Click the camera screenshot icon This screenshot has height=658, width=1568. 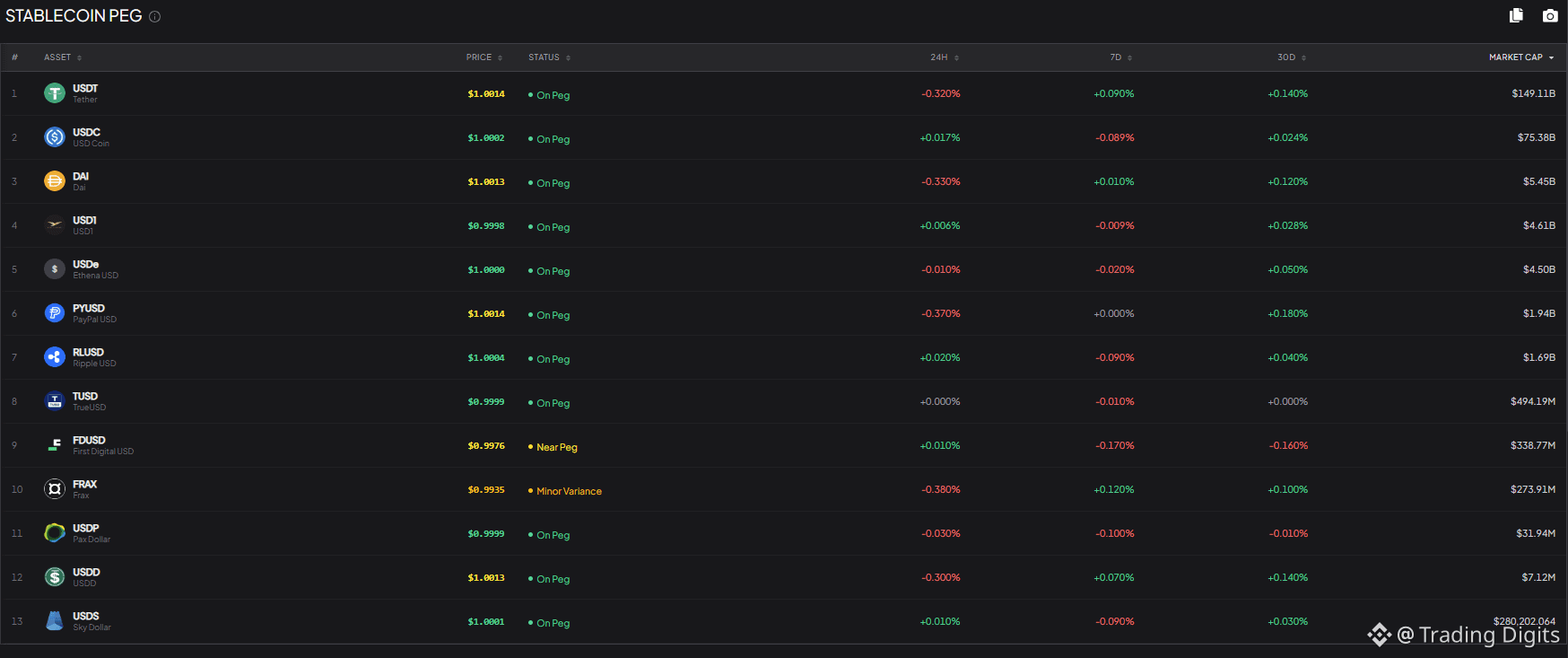click(1550, 15)
